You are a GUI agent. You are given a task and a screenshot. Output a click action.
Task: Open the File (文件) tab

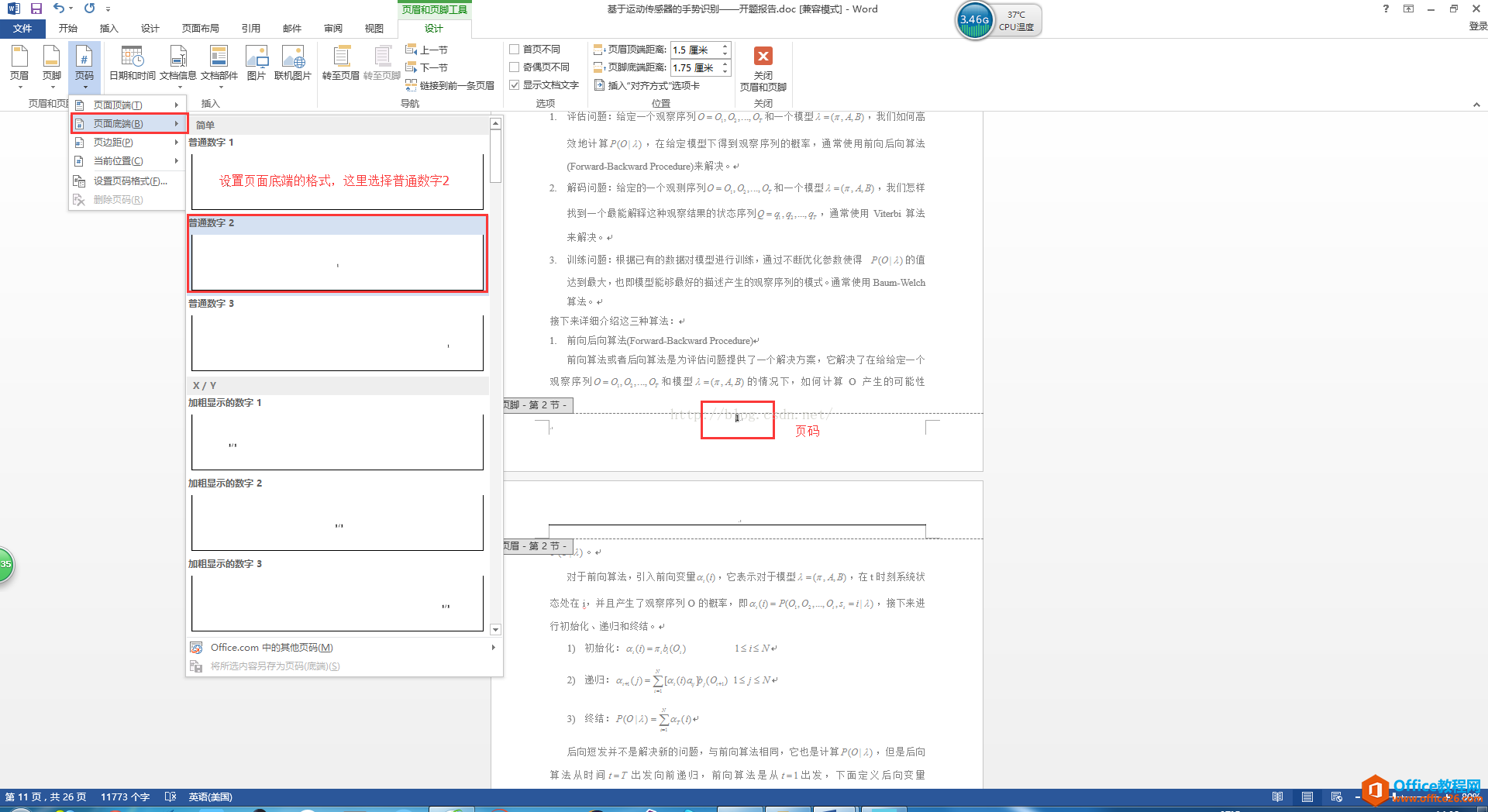coord(22,29)
